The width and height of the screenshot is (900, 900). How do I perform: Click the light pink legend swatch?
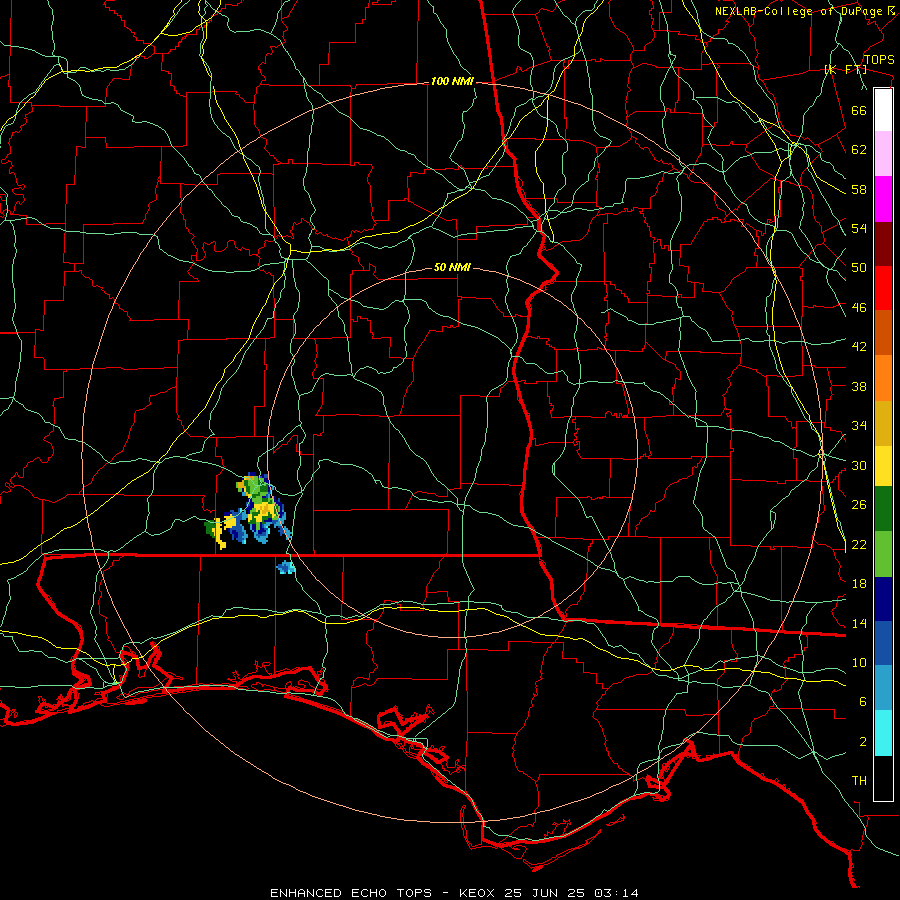(x=883, y=154)
